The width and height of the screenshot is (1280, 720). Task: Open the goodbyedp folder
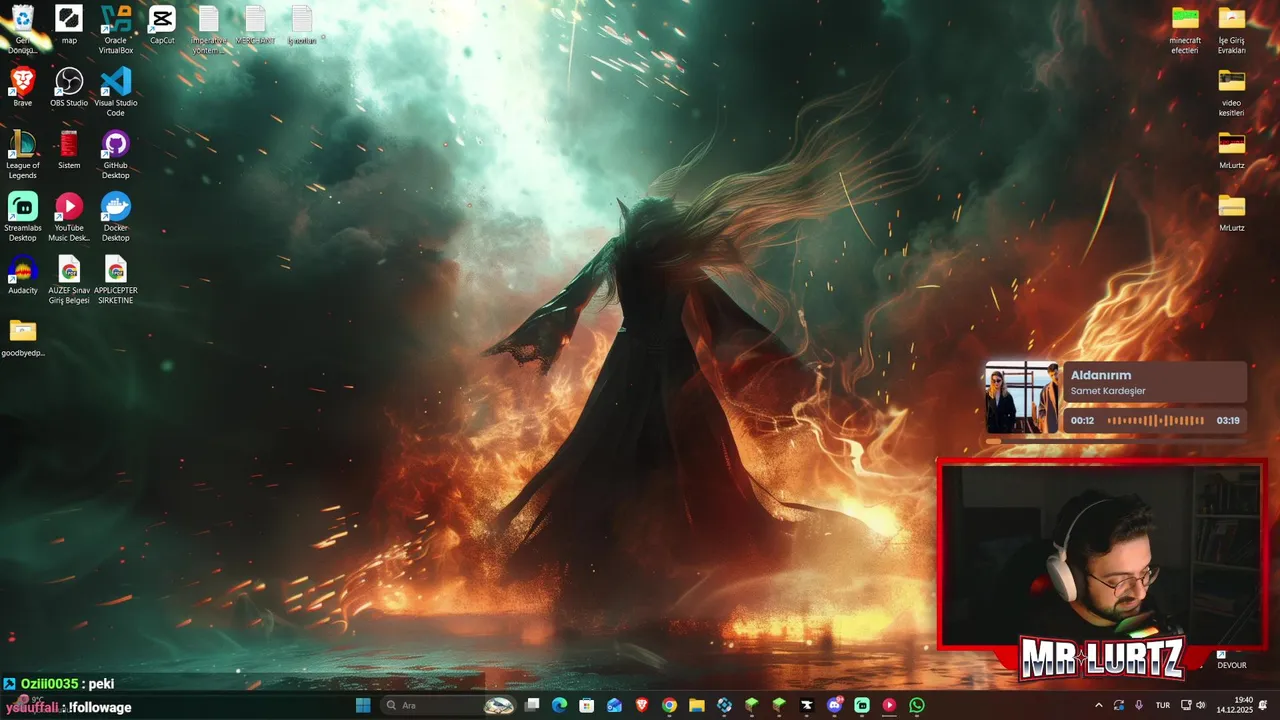pyautogui.click(x=22, y=338)
